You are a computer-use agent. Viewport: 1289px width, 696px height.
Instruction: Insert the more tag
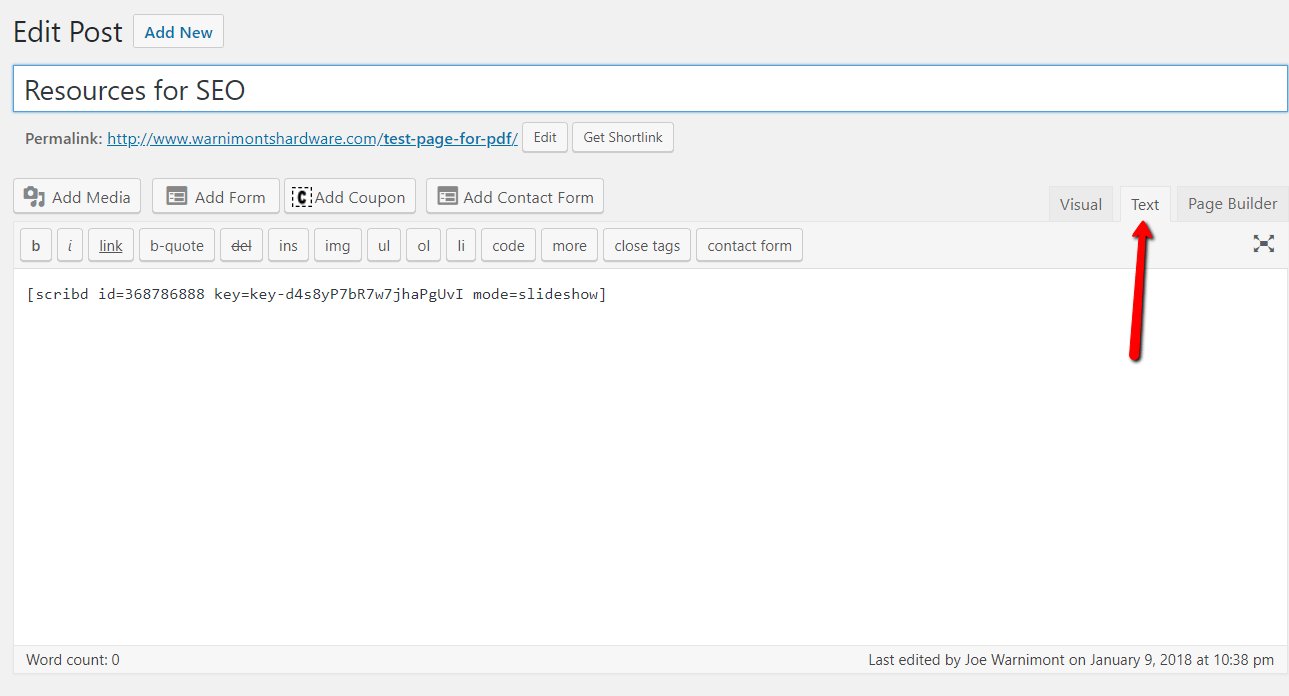coord(570,245)
